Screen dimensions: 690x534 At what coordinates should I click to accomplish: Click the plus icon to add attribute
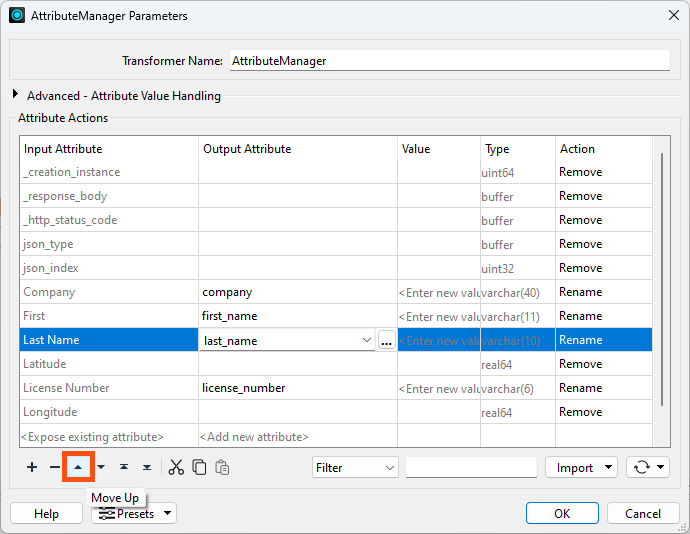pyautogui.click(x=32, y=467)
